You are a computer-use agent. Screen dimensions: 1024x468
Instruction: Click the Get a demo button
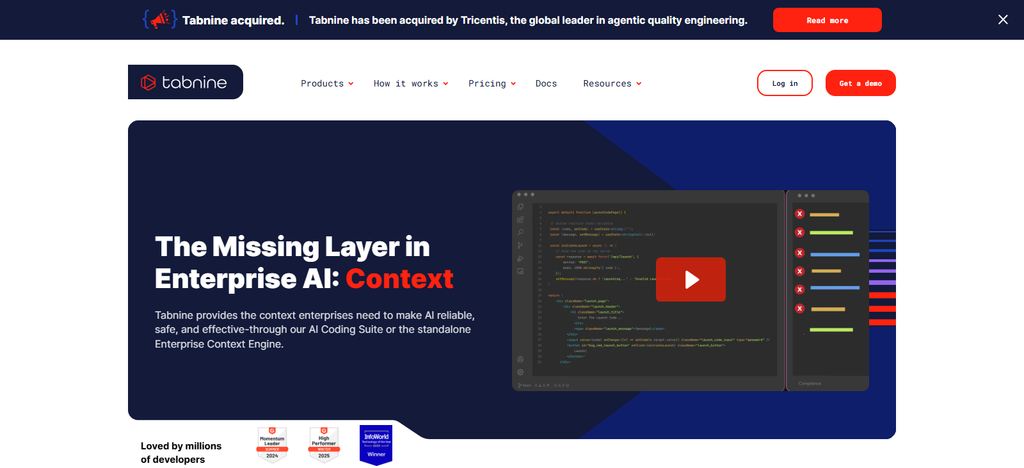(x=860, y=83)
